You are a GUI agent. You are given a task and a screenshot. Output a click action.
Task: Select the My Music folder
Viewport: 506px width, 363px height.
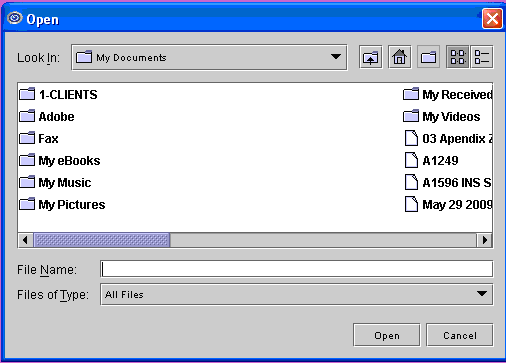(x=55, y=183)
